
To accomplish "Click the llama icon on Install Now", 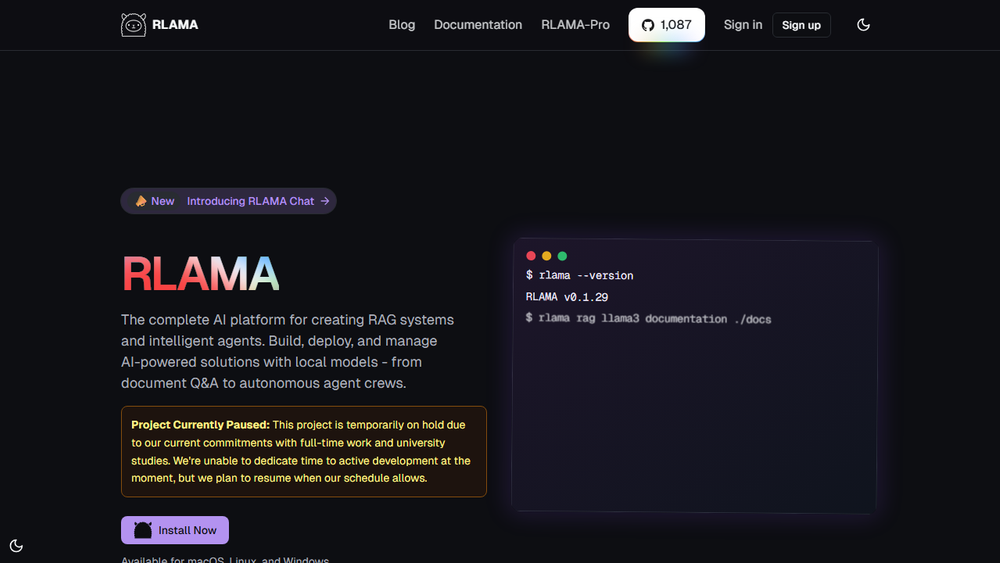I will pyautogui.click(x=143, y=530).
